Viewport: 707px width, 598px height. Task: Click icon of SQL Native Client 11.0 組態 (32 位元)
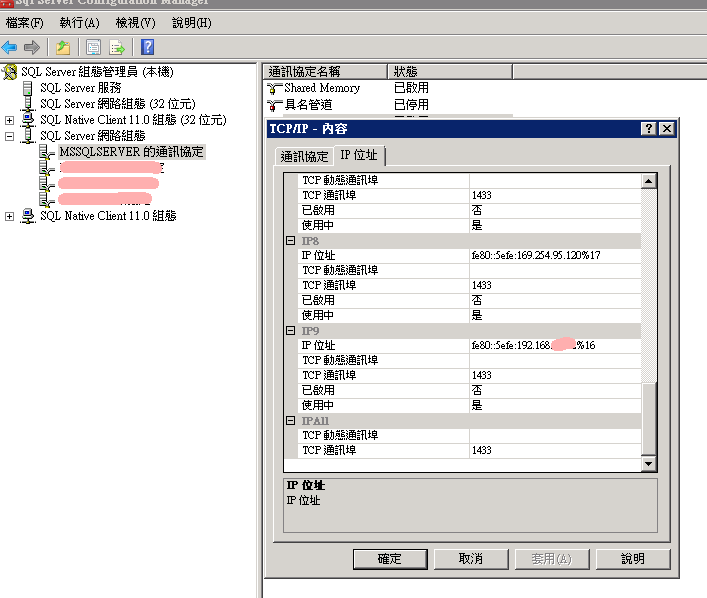pyautogui.click(x=28, y=120)
